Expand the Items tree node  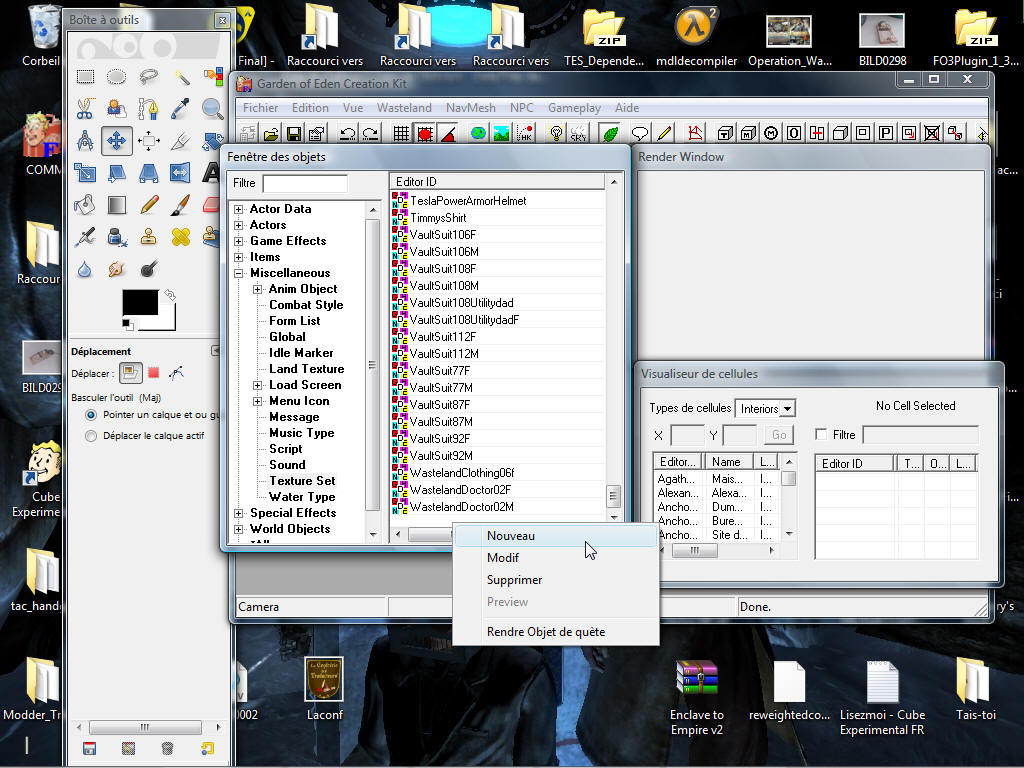tap(238, 257)
